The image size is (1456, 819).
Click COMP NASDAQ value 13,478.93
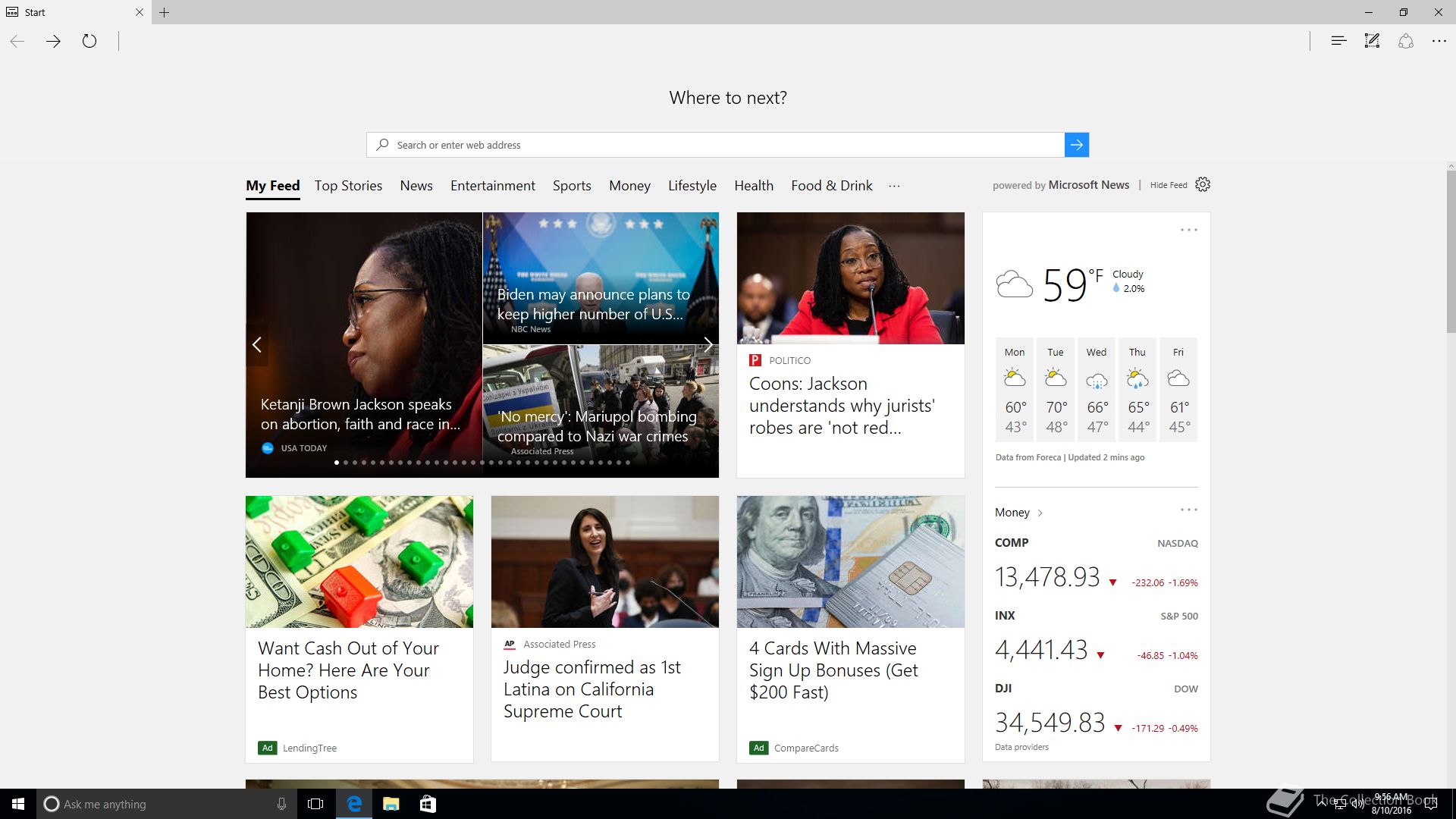(1047, 577)
